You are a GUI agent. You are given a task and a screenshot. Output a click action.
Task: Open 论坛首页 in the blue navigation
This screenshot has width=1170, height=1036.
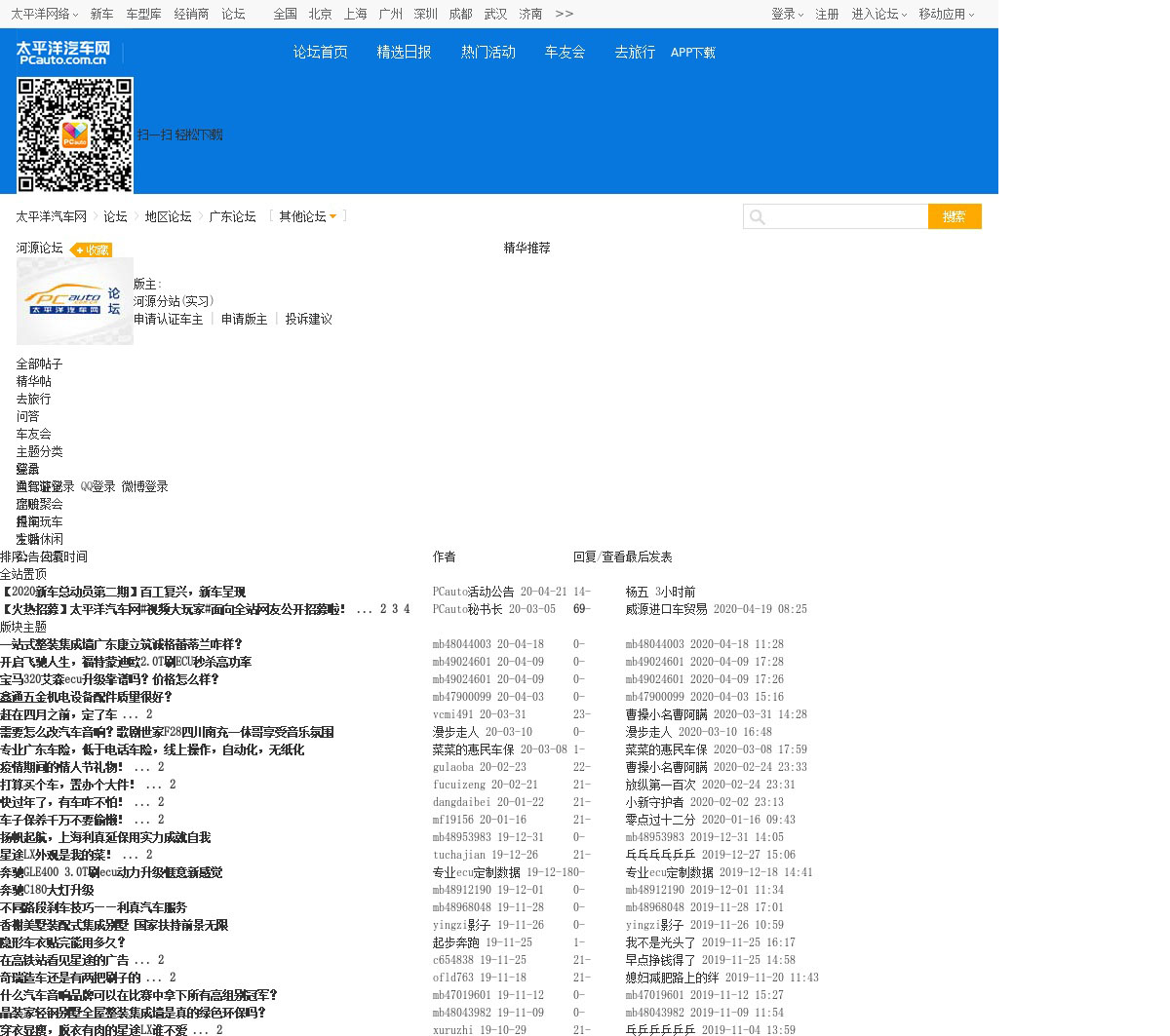[x=321, y=52]
